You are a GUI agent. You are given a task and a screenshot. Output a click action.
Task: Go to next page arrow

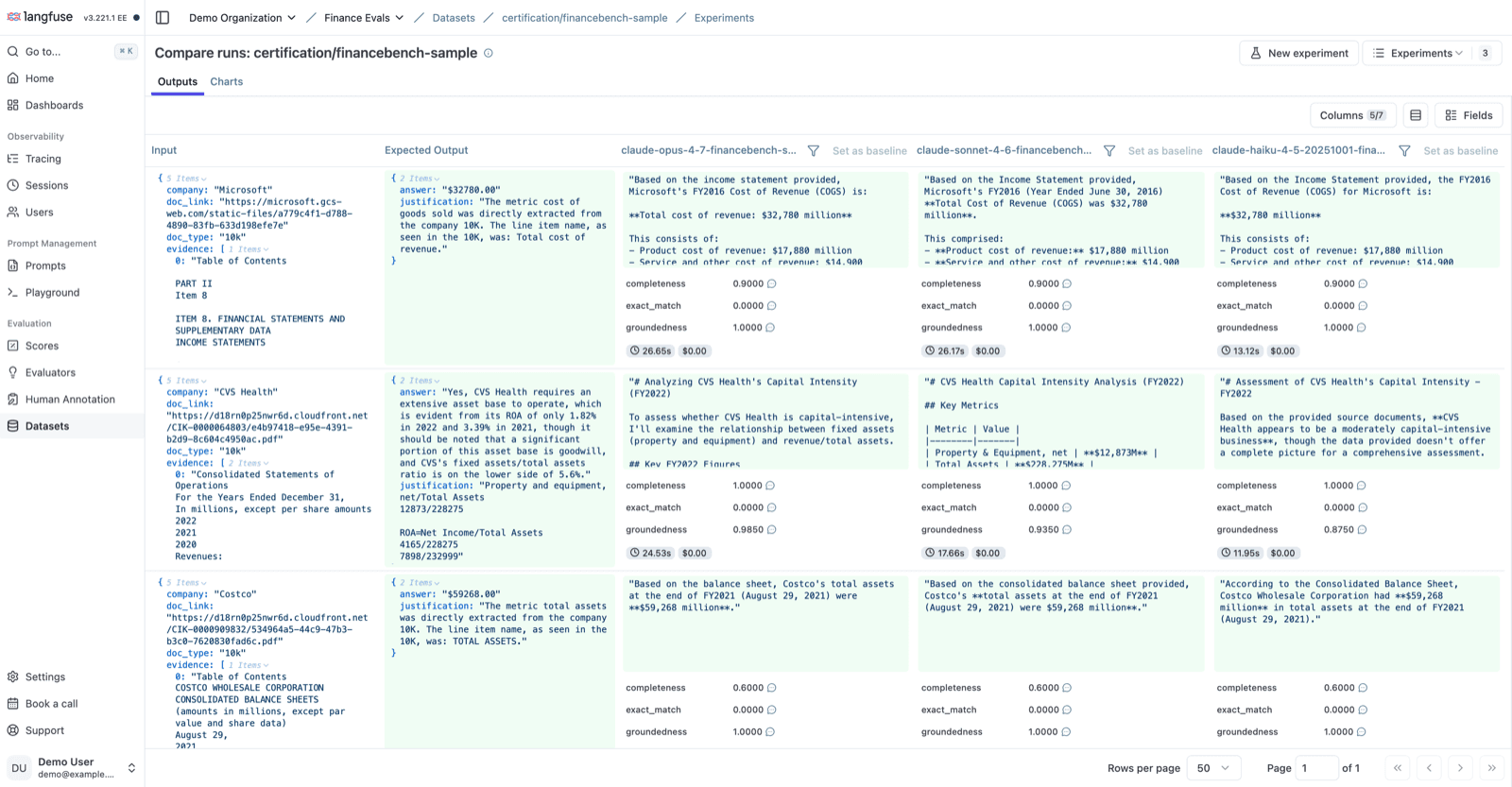tap(1460, 768)
